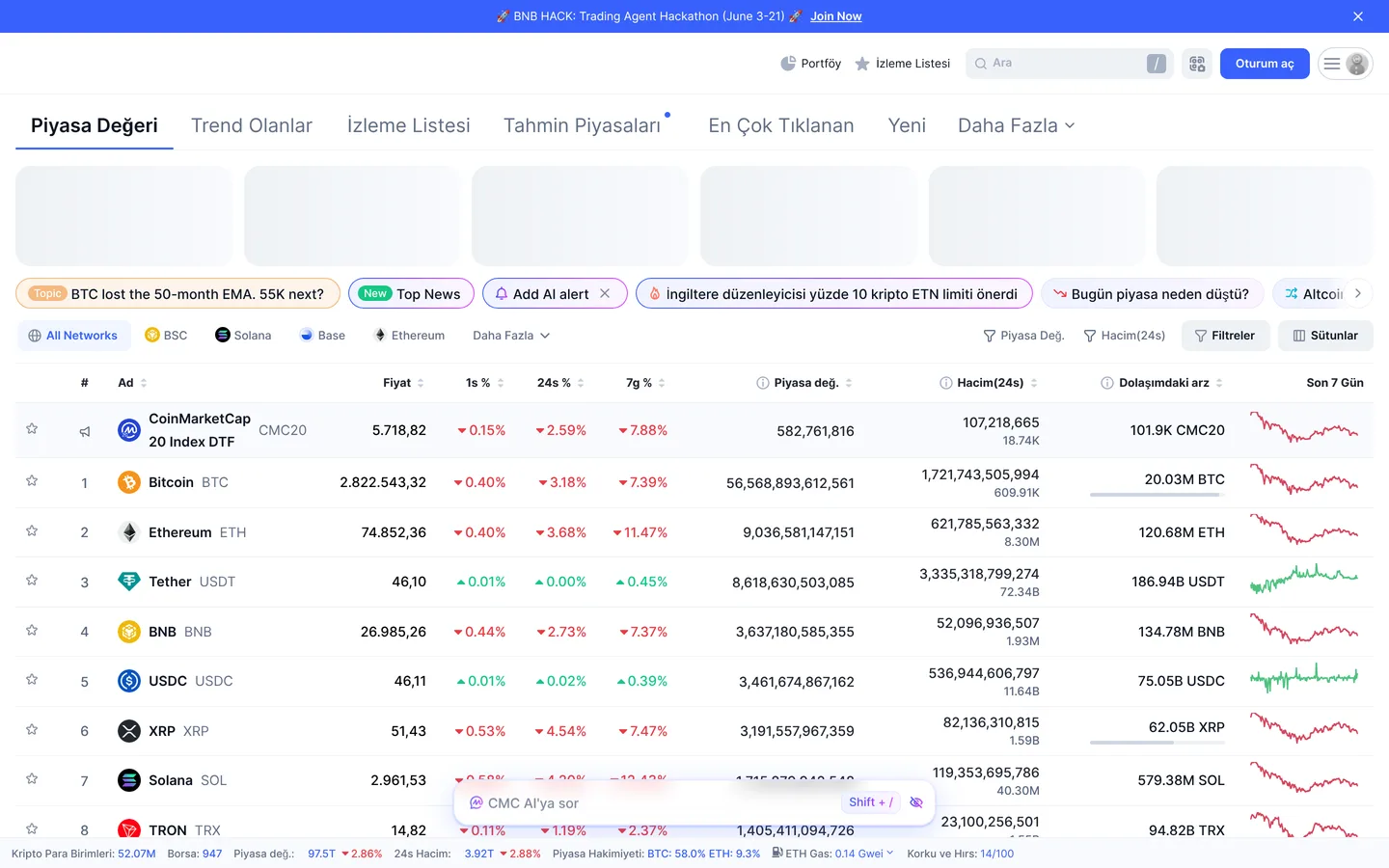Filter by Solana network chip
Image resolution: width=1389 pixels, height=868 pixels.
[243, 336]
